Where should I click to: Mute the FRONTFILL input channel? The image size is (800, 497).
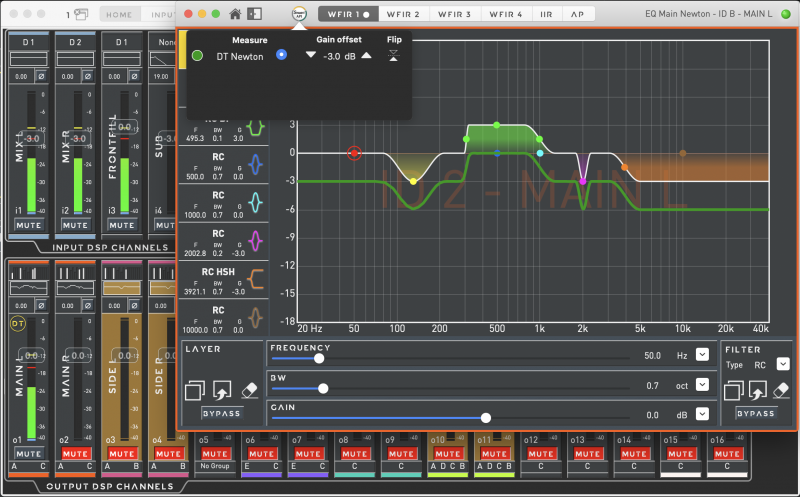coord(120,226)
